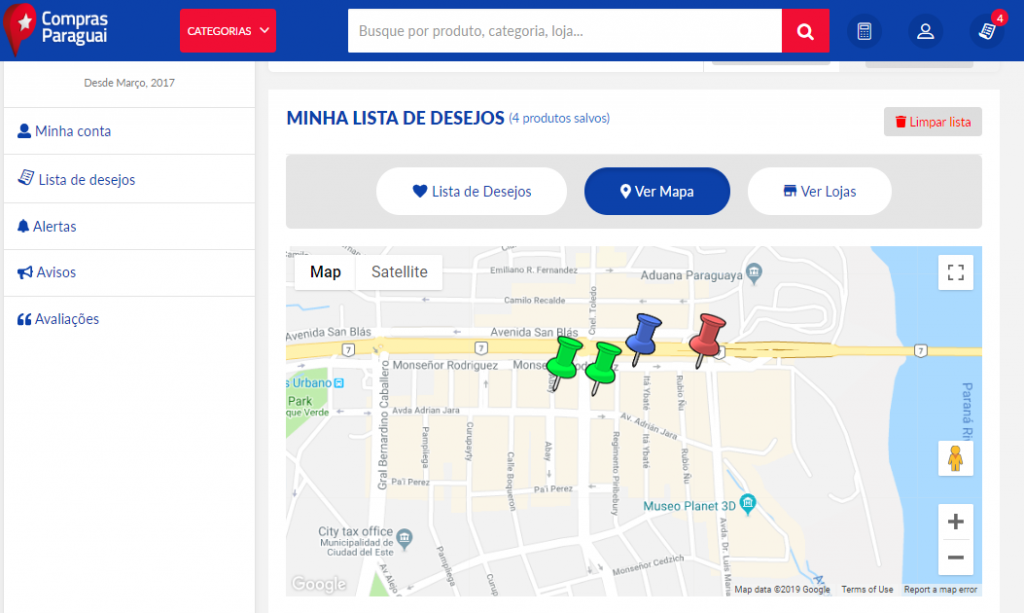Enable fullscreen mode on the map
This screenshot has width=1024, height=613.
[x=955, y=271]
